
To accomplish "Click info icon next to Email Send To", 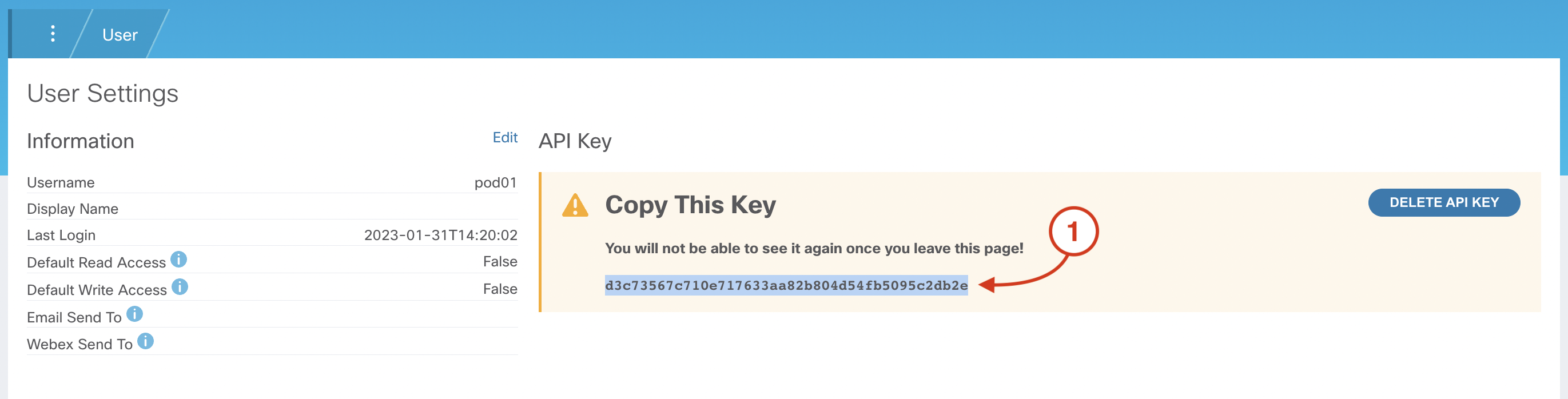I will tap(134, 314).
